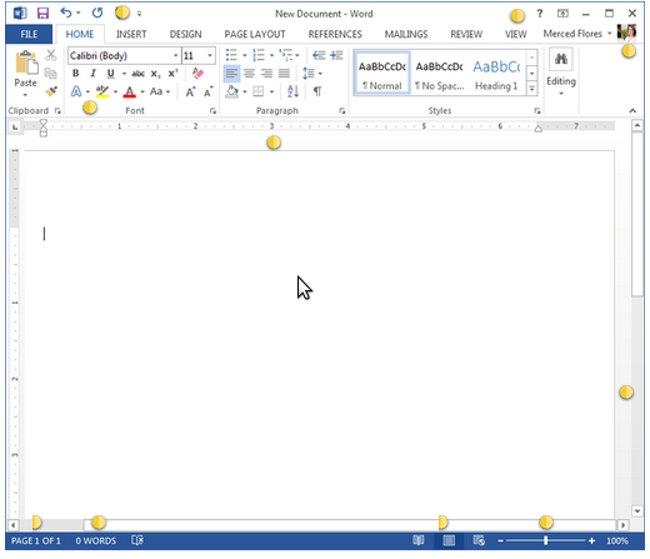Click the Copy icon
The height and width of the screenshot is (559, 650).
point(51,73)
